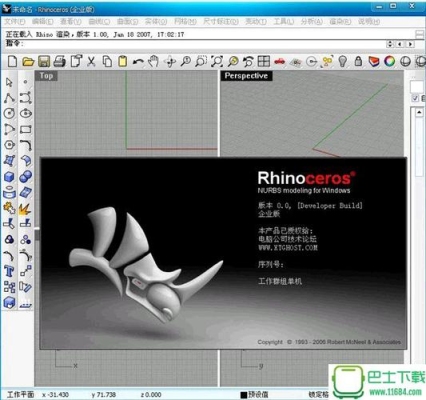Screen dimensions: 426x400
Task: Click the New file icon
Action: point(12,62)
